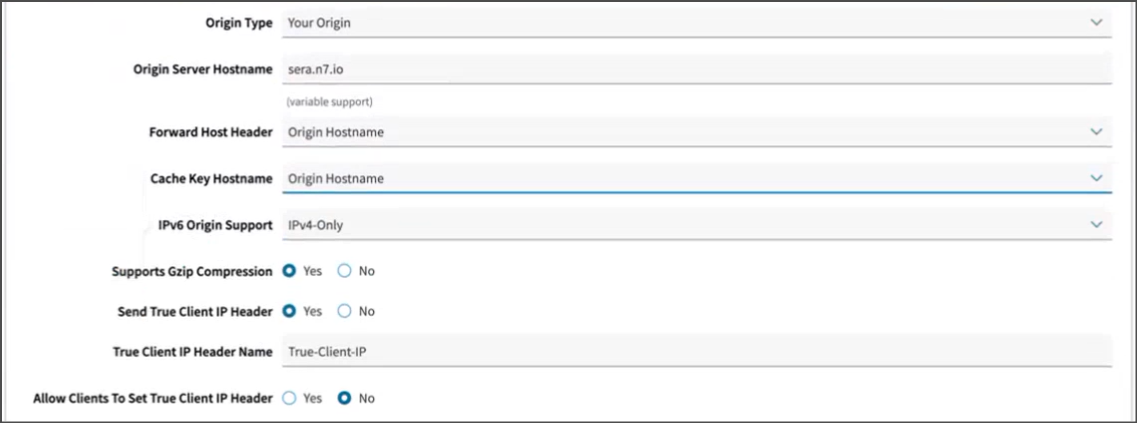
Task: Allow clients to set True Client IP Header
Action: [289, 398]
